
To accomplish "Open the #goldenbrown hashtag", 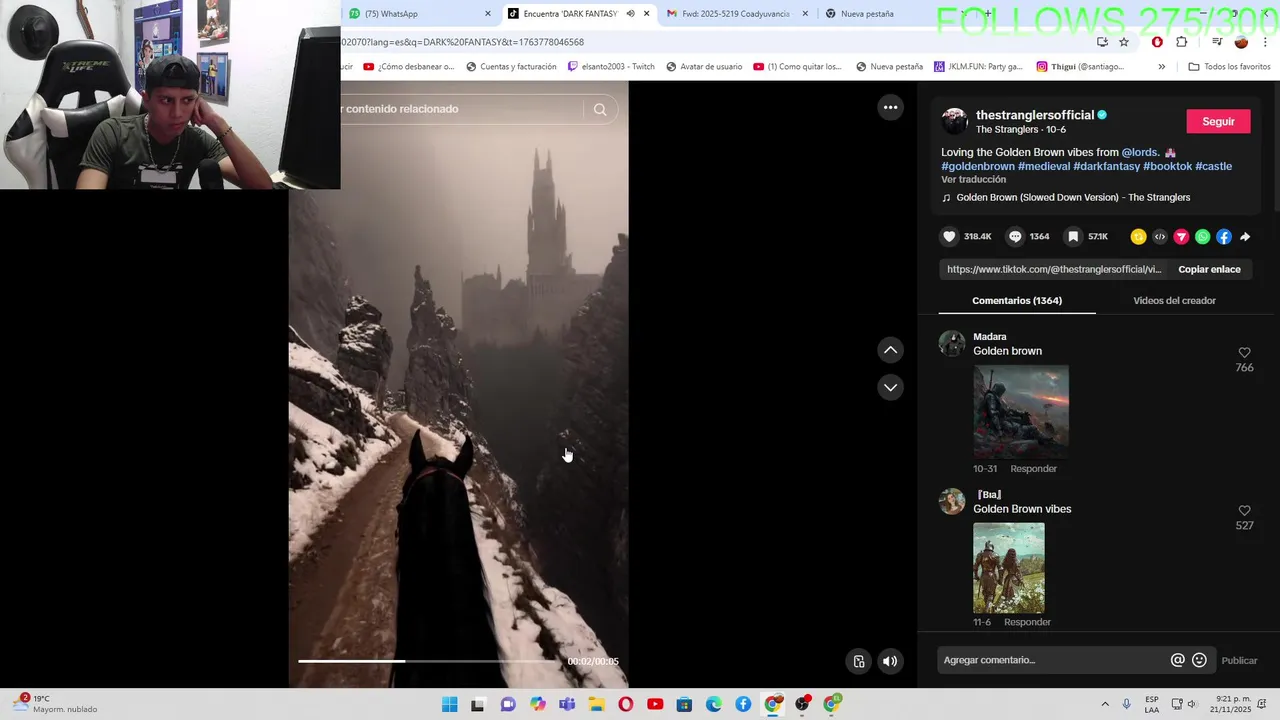I will 978,166.
